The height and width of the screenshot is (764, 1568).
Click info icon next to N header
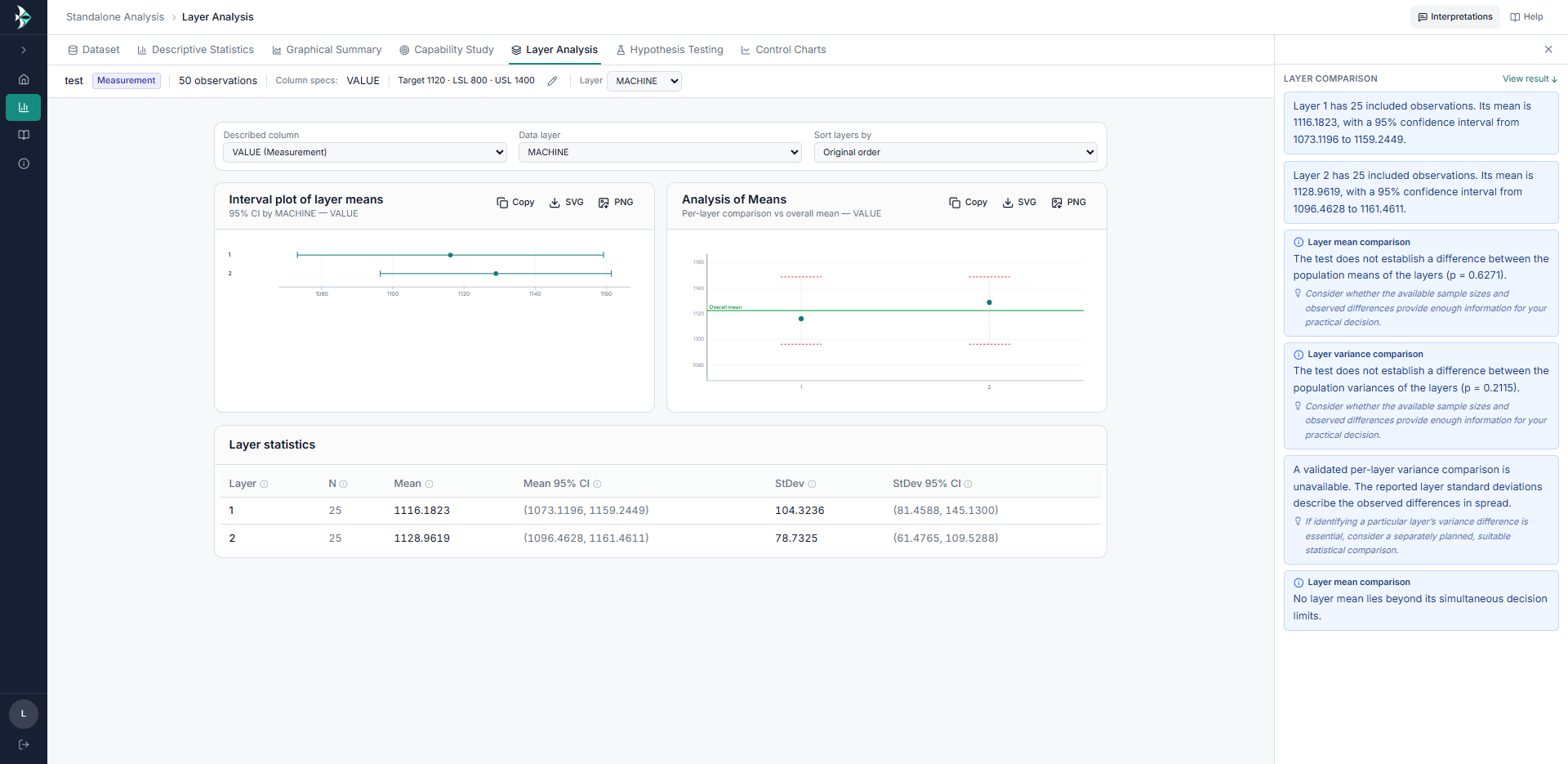point(343,485)
